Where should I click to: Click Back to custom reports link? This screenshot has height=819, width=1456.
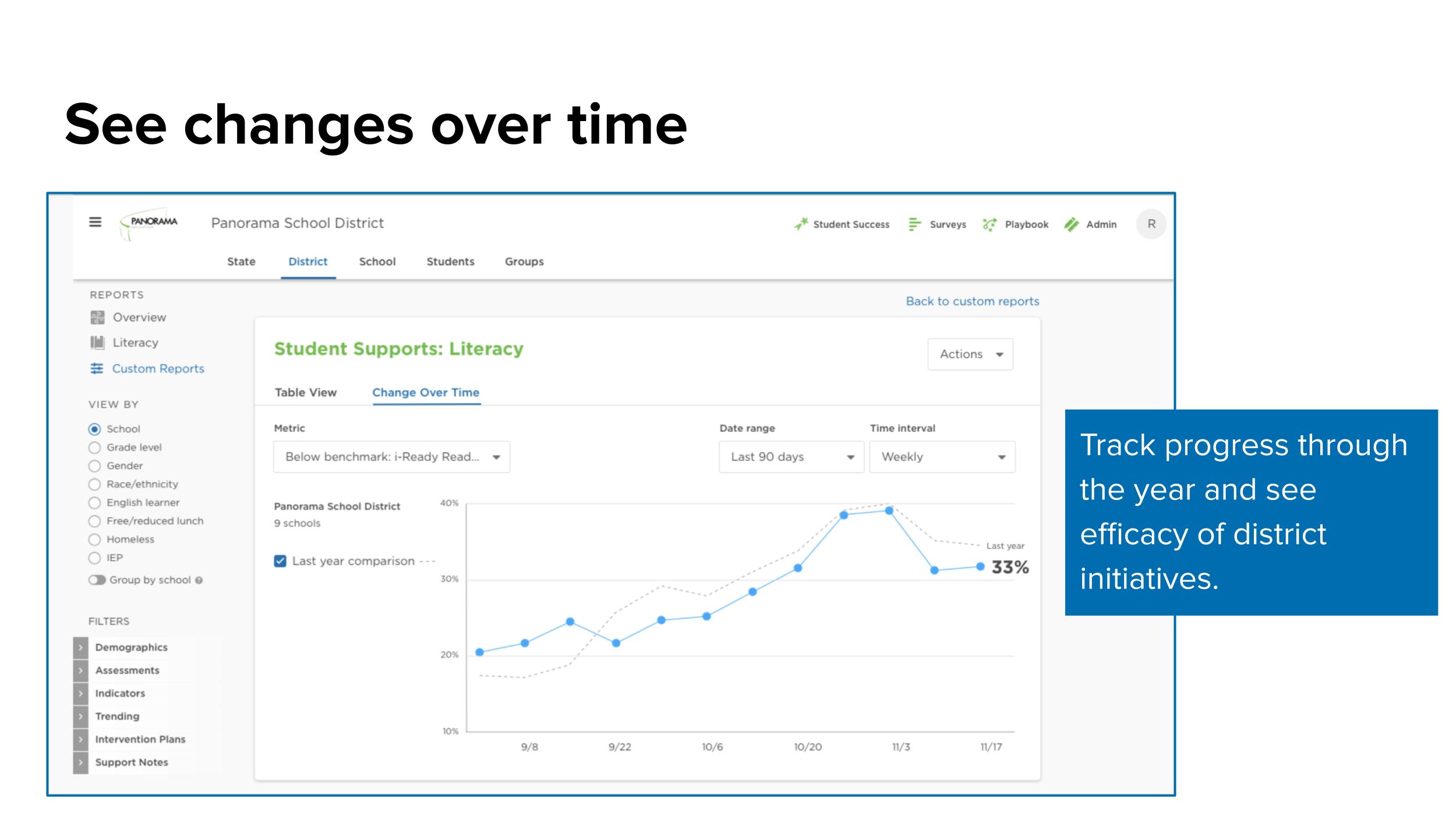[972, 302]
